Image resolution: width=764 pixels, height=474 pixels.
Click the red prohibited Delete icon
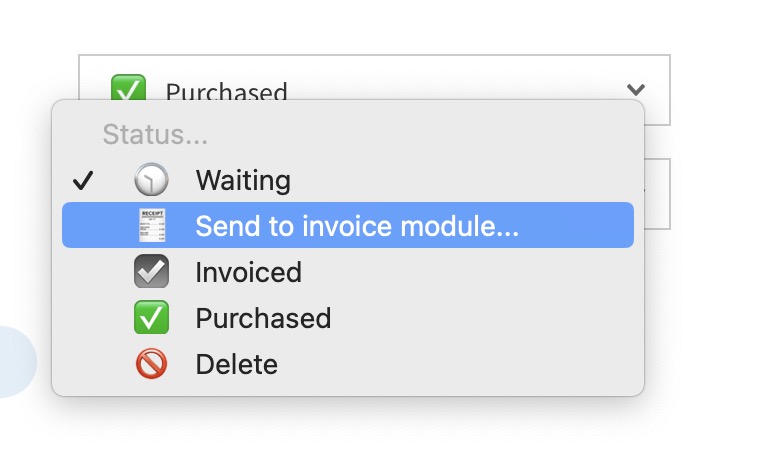pos(152,364)
